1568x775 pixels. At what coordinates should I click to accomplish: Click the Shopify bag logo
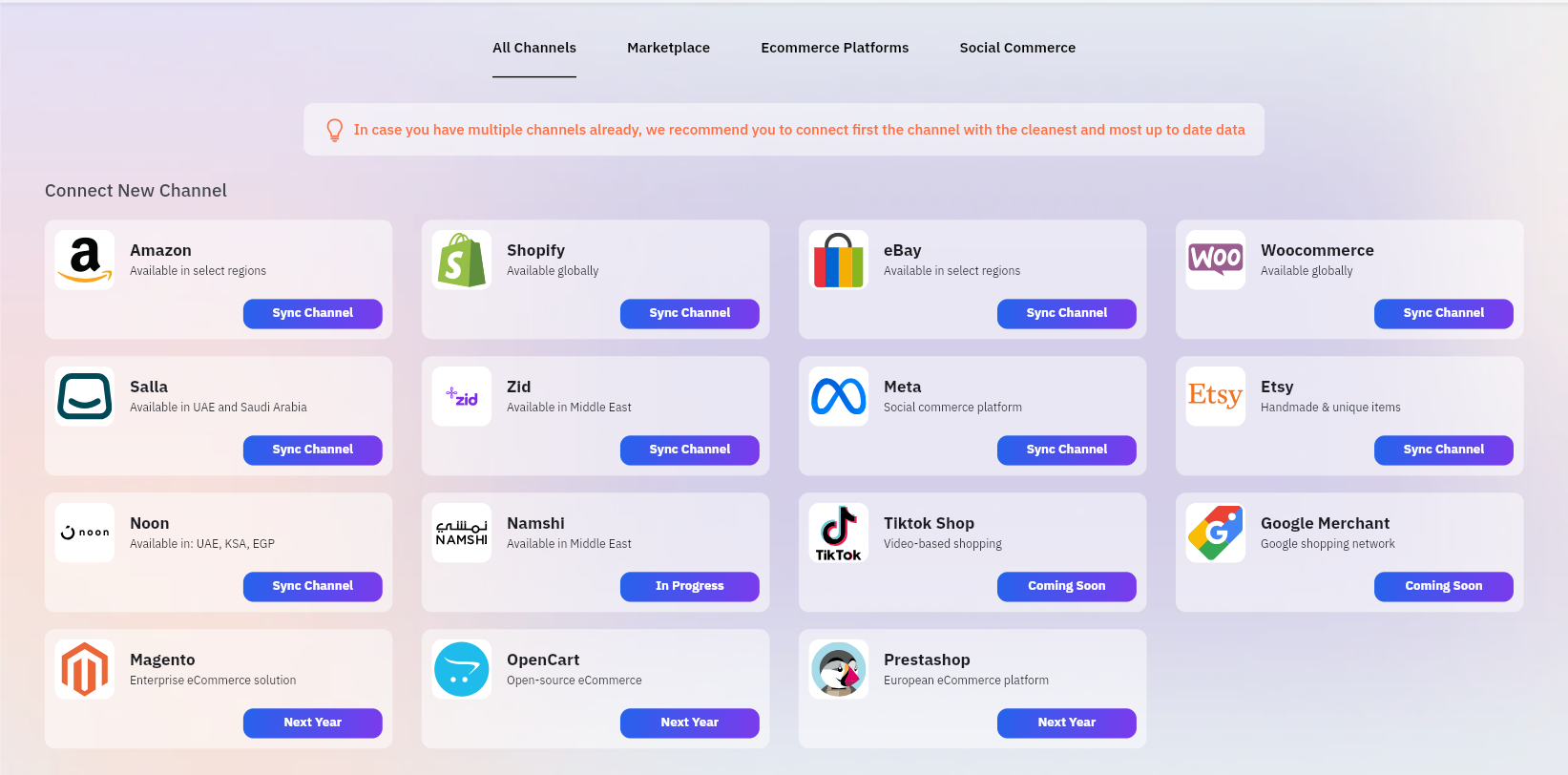click(x=461, y=260)
